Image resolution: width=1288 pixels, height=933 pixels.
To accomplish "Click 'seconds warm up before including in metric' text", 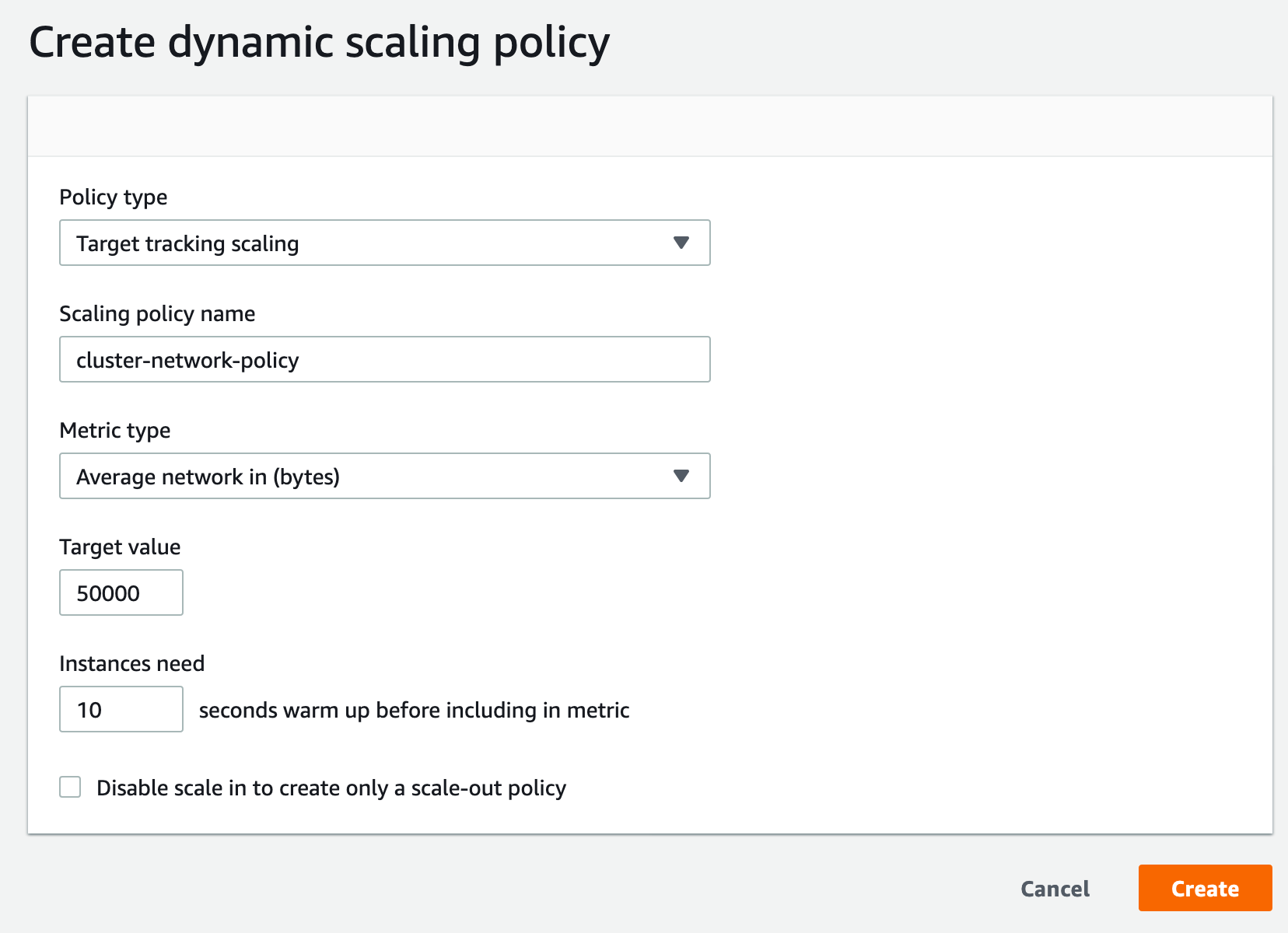I will coord(414,711).
